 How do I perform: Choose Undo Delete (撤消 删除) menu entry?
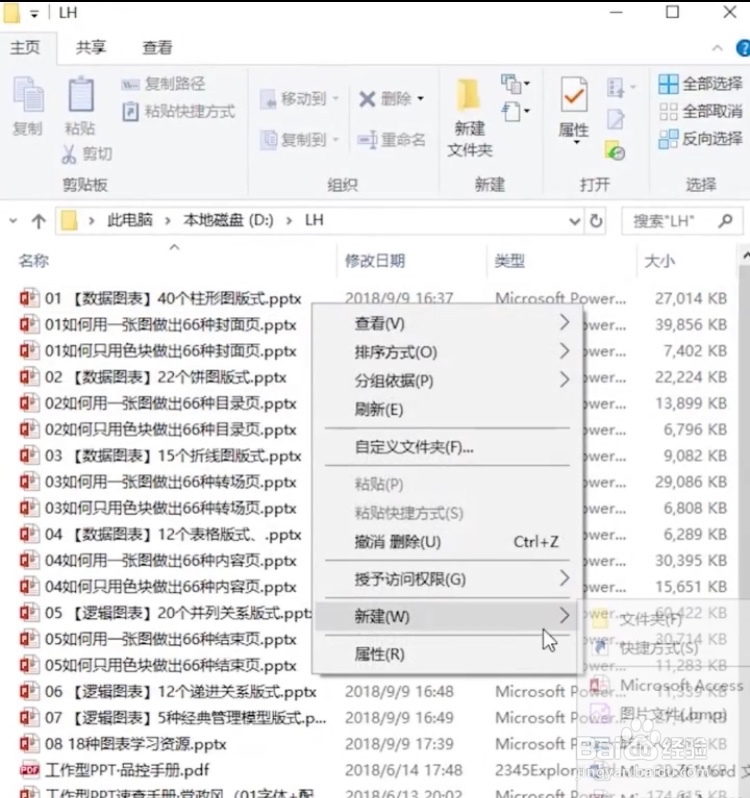point(447,542)
